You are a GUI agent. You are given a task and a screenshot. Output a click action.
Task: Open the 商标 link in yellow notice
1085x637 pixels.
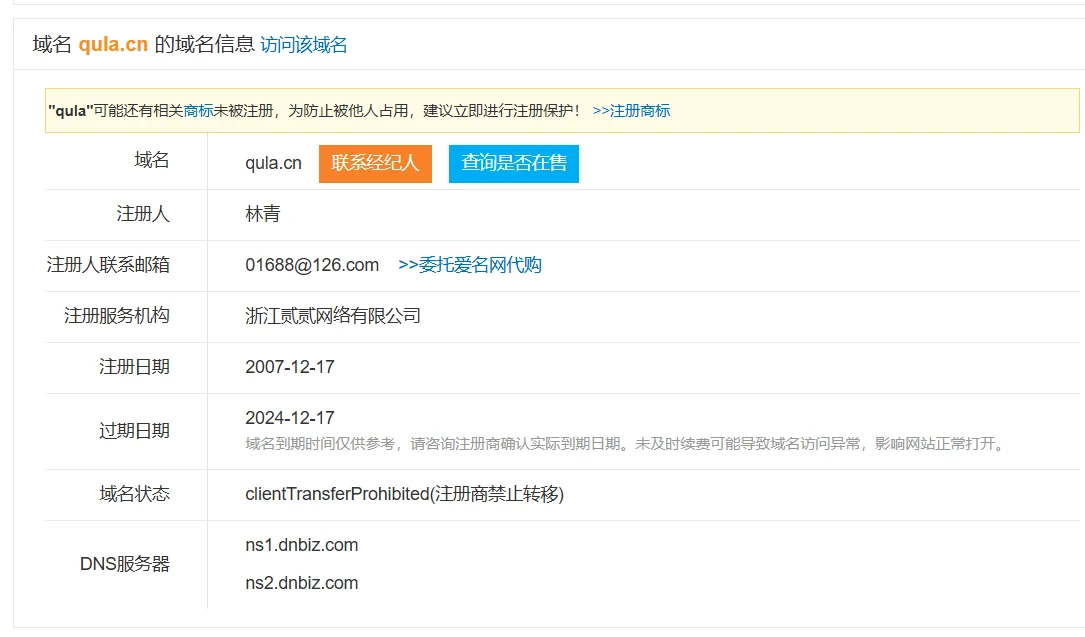click(198, 111)
